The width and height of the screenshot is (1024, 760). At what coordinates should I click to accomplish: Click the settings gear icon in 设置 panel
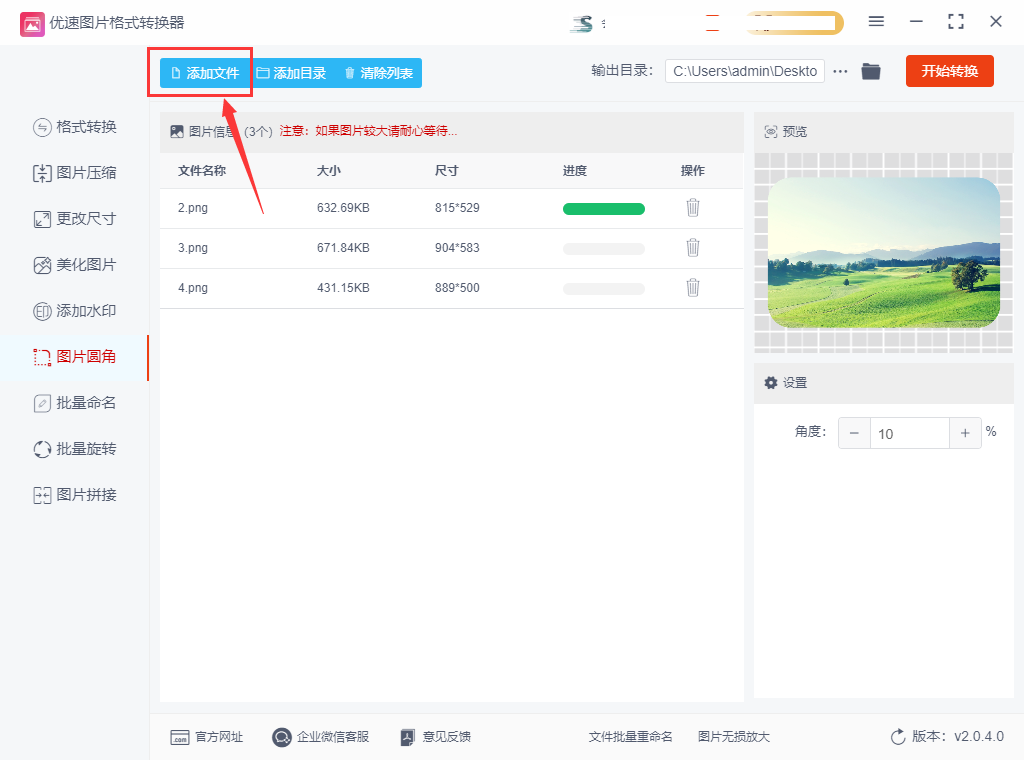(x=771, y=383)
